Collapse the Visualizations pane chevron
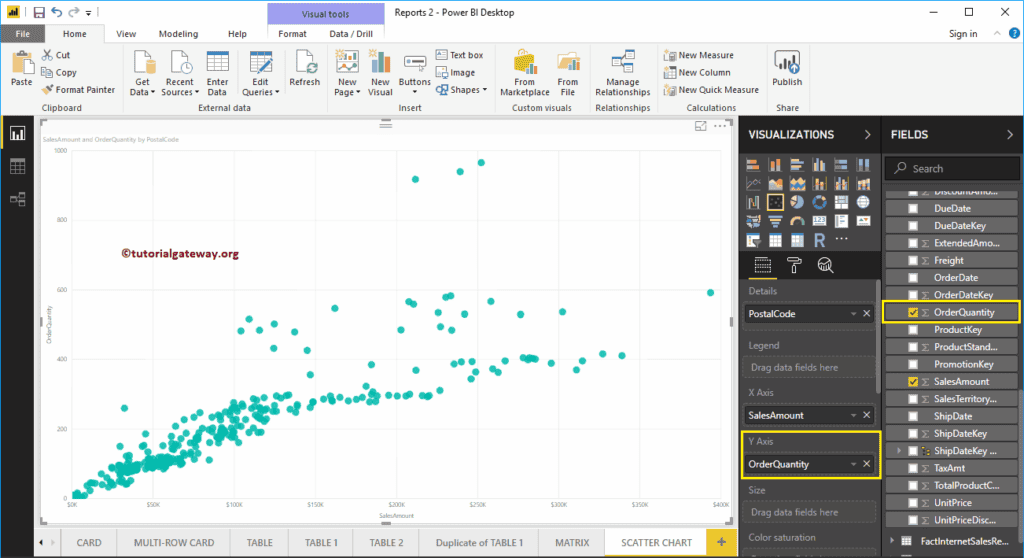The image size is (1024, 558). tap(867, 135)
